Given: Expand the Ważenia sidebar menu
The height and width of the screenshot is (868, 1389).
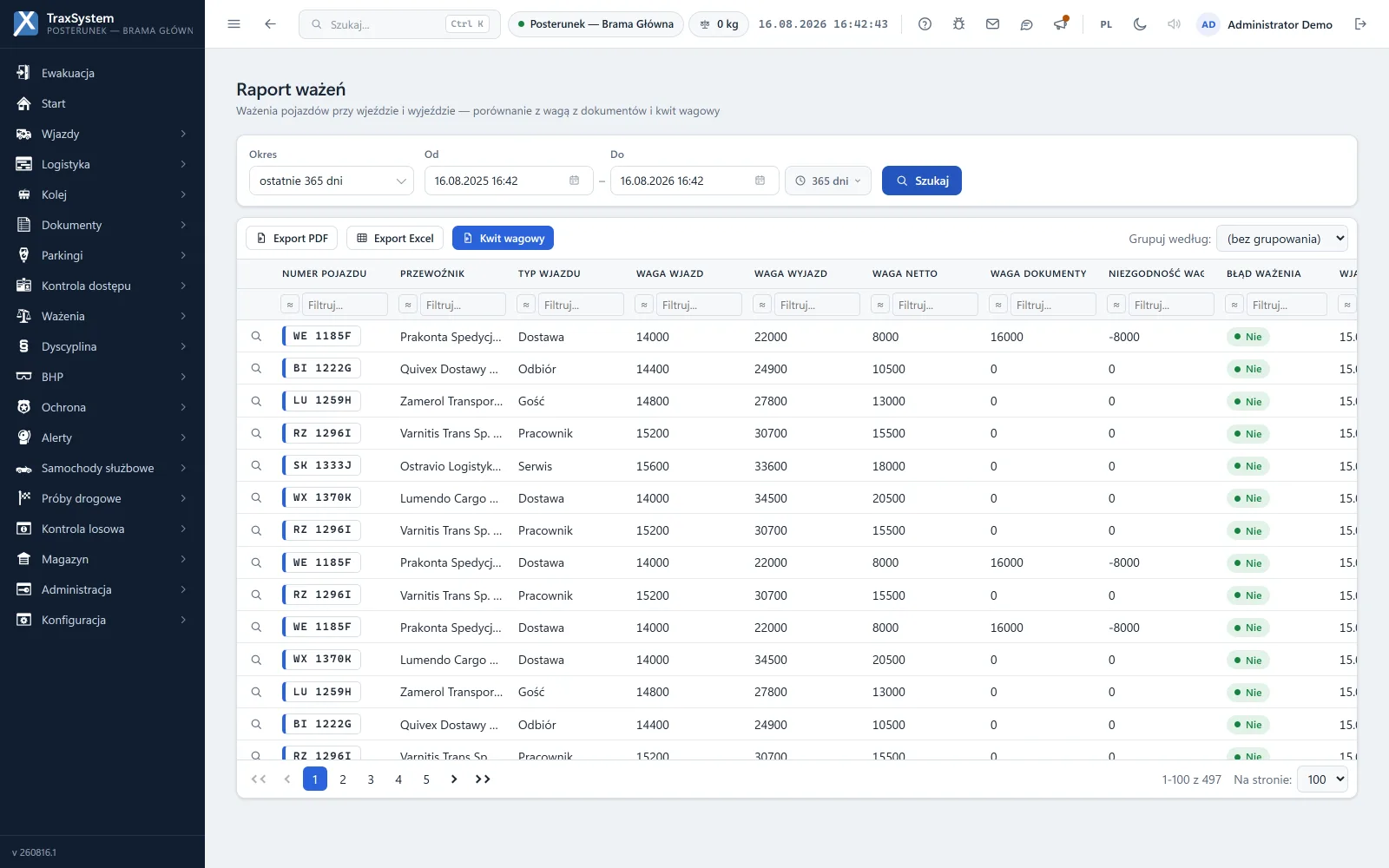Looking at the screenshot, I should 102,316.
